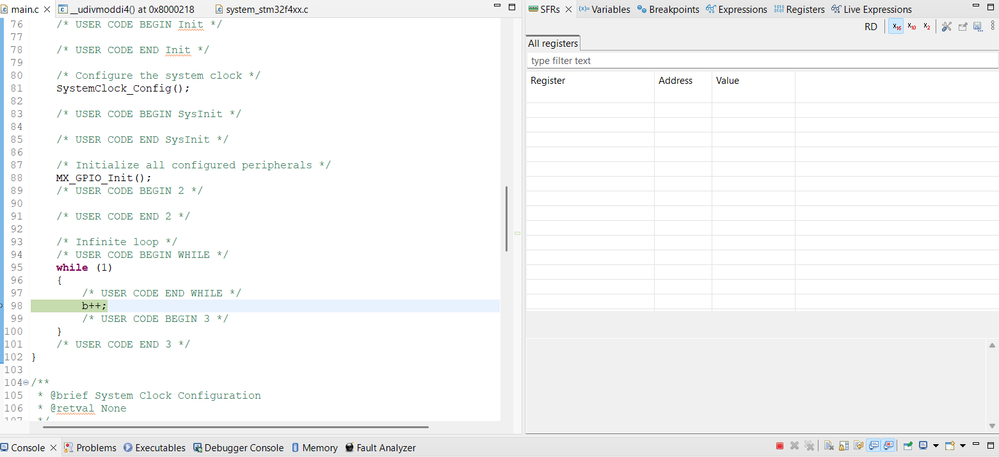Maximize the SFRs view panel
The image size is (999, 457).
pyautogui.click(x=991, y=7)
